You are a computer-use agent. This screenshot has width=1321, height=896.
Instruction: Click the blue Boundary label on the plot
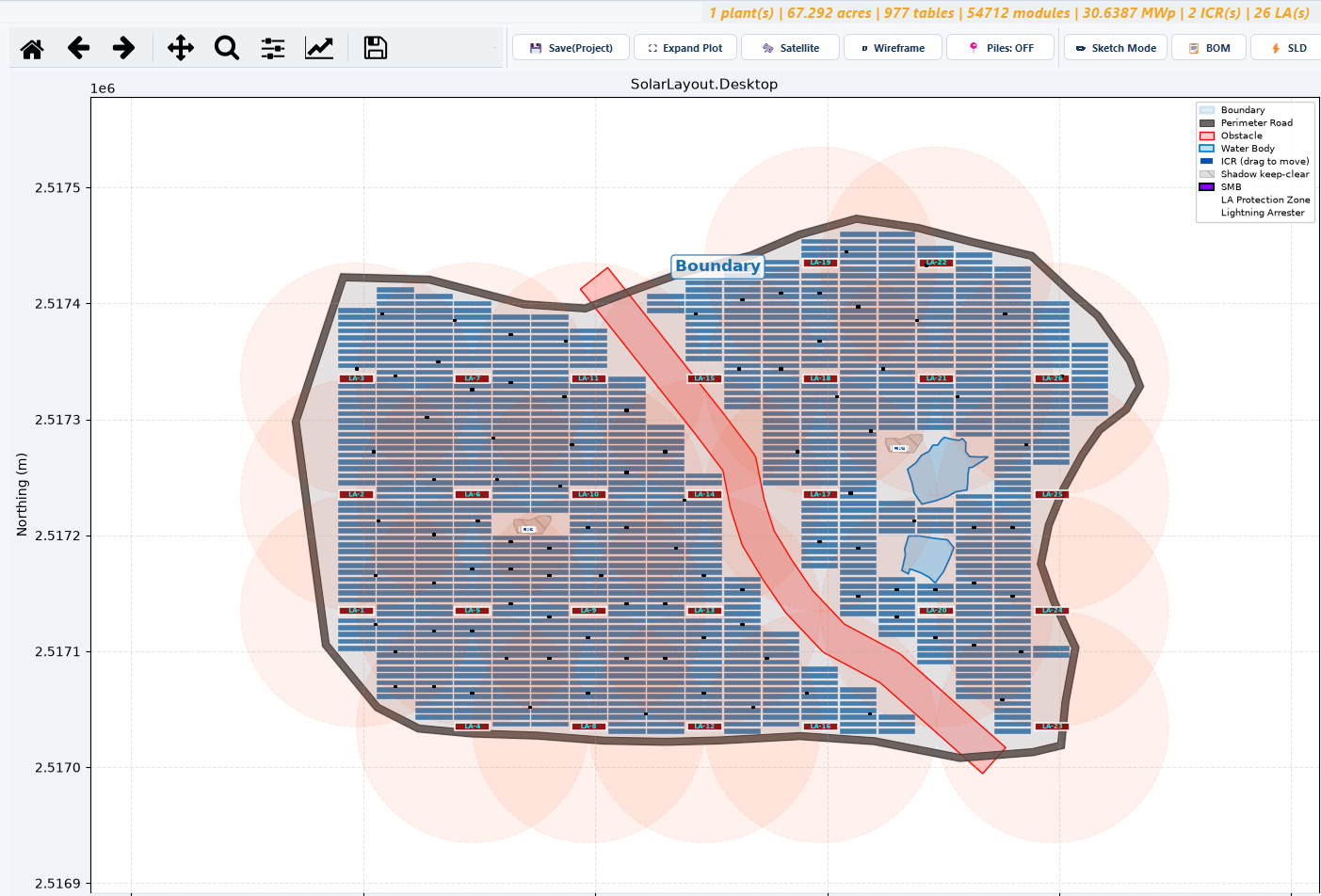[717, 266]
